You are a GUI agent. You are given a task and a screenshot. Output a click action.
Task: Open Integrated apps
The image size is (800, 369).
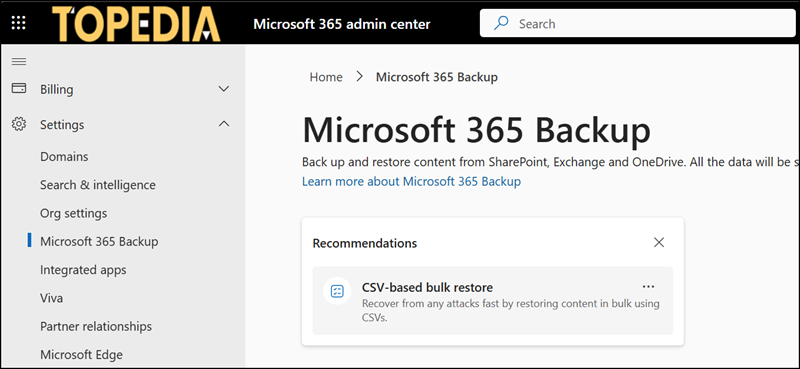83,270
